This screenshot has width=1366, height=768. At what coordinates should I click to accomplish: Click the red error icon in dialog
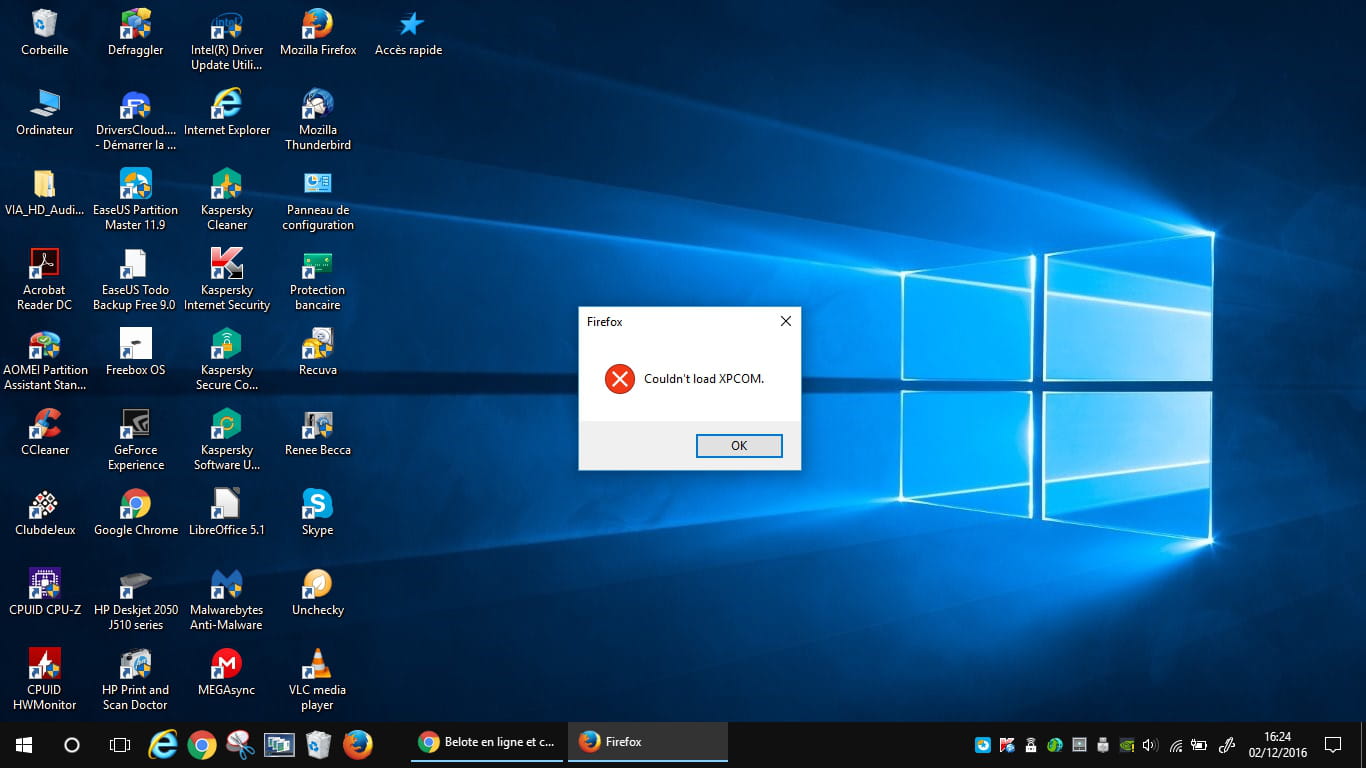[620, 379]
